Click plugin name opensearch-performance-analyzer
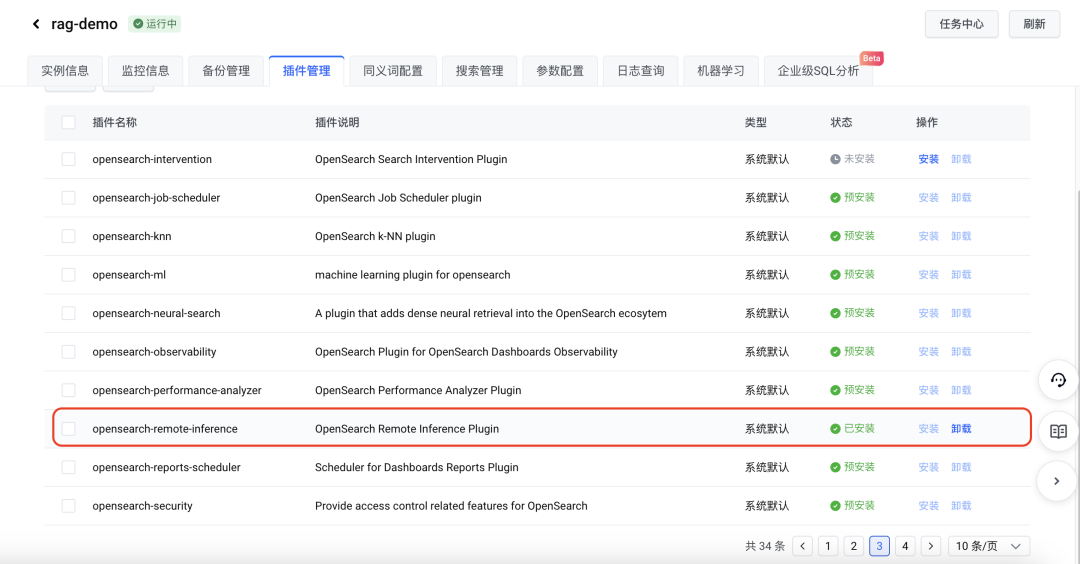The height and width of the screenshot is (564, 1080). [177, 390]
